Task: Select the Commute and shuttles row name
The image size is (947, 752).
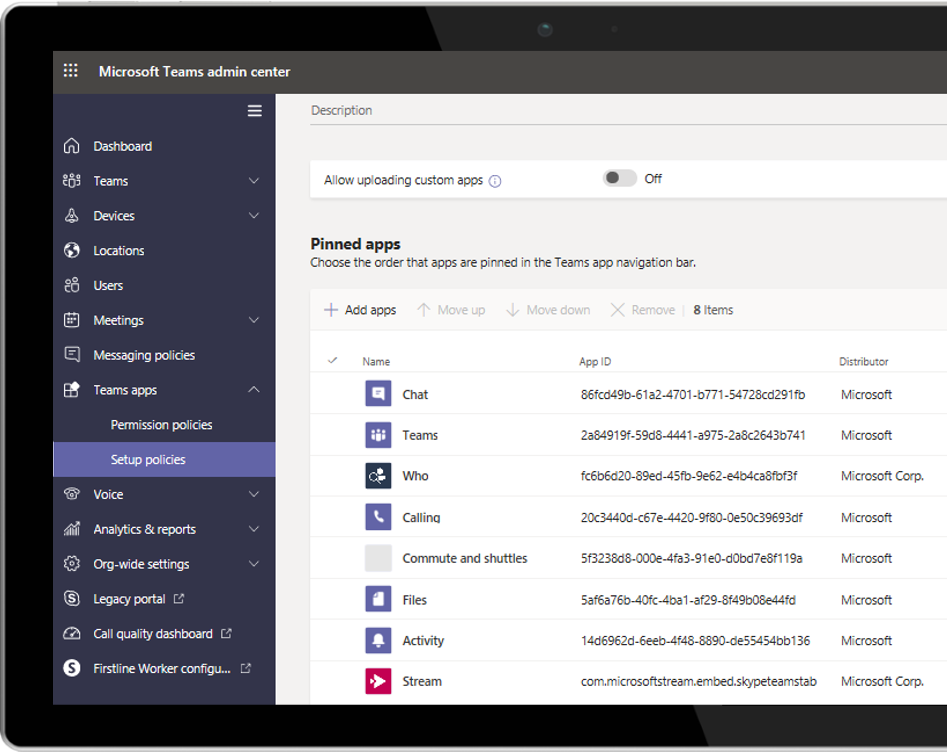Action: (465, 558)
